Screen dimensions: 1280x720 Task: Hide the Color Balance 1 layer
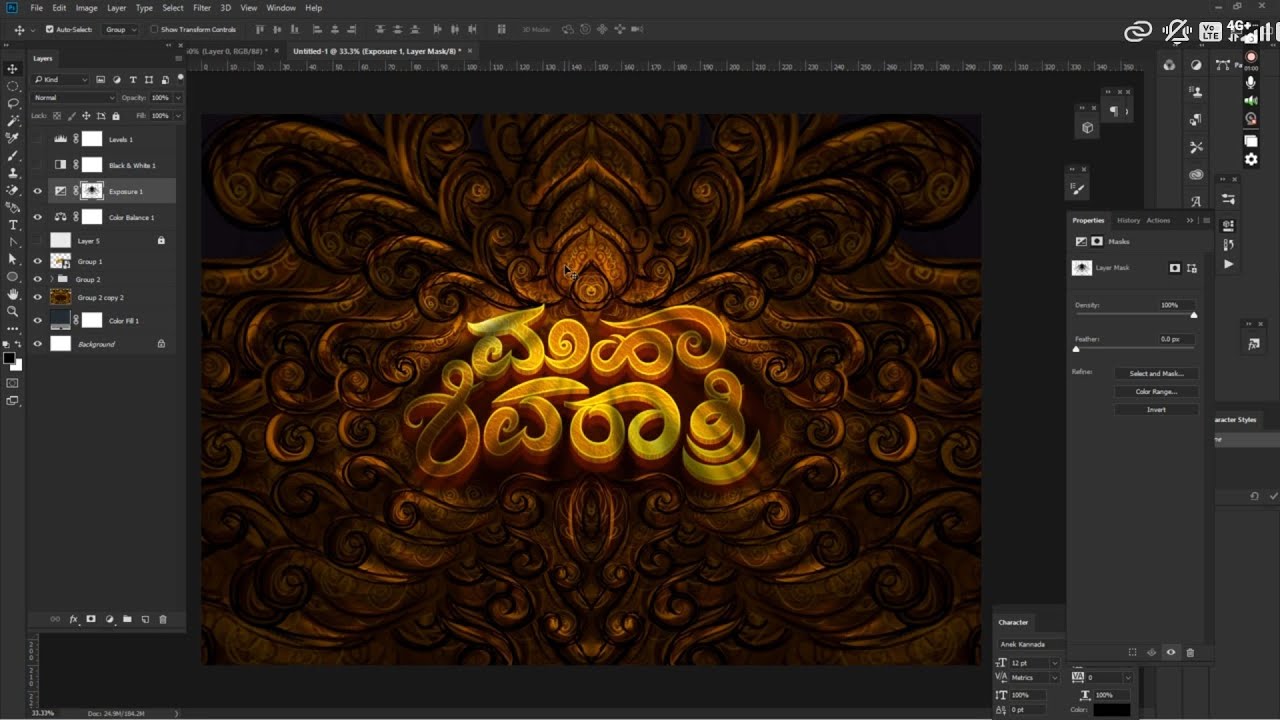click(x=38, y=217)
